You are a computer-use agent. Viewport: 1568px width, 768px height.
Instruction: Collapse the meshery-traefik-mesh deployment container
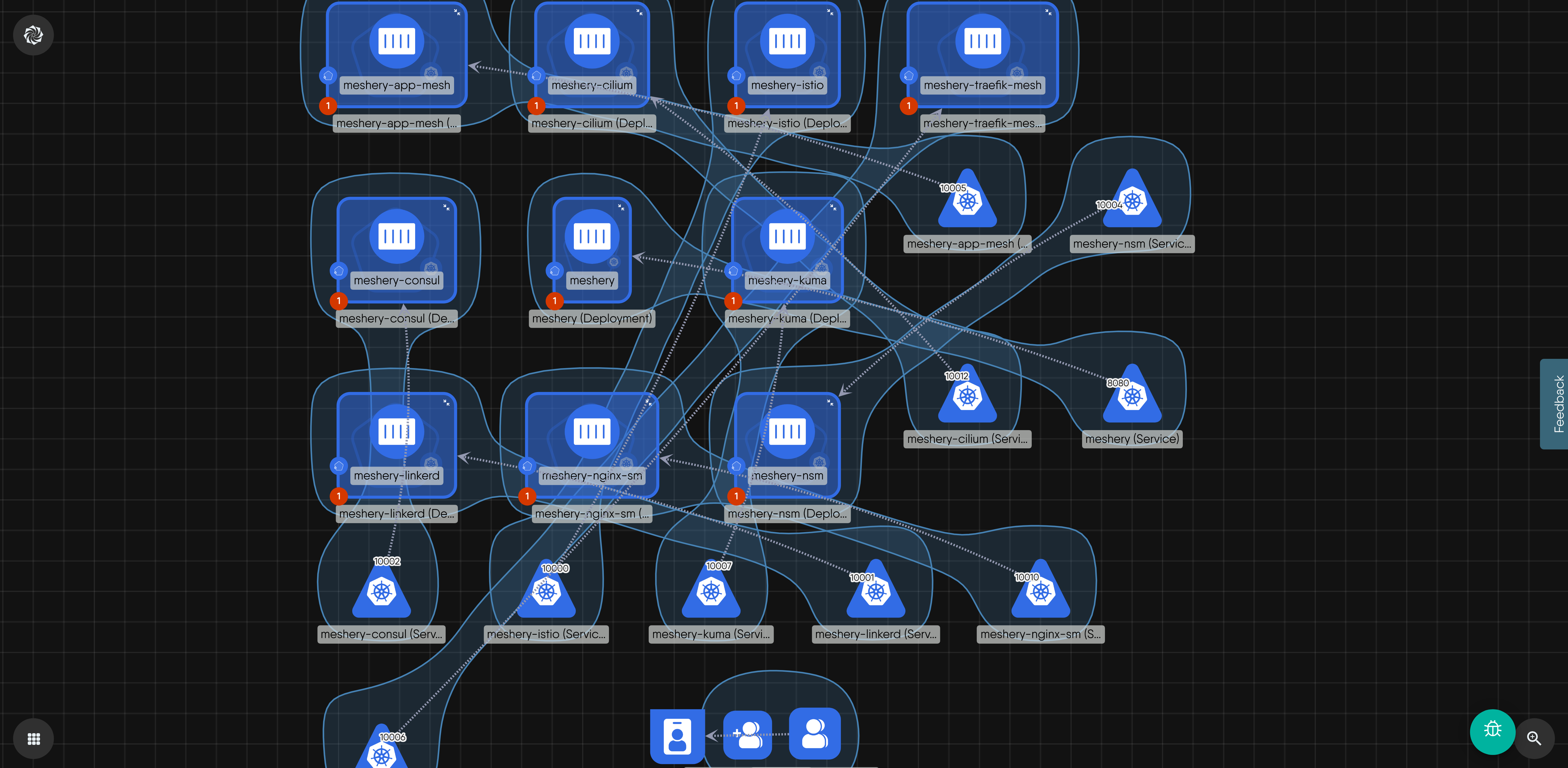tap(1048, 12)
